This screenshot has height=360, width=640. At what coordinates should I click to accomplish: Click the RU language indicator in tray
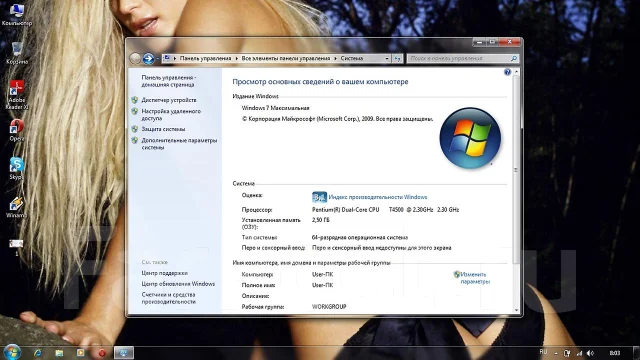(x=543, y=352)
